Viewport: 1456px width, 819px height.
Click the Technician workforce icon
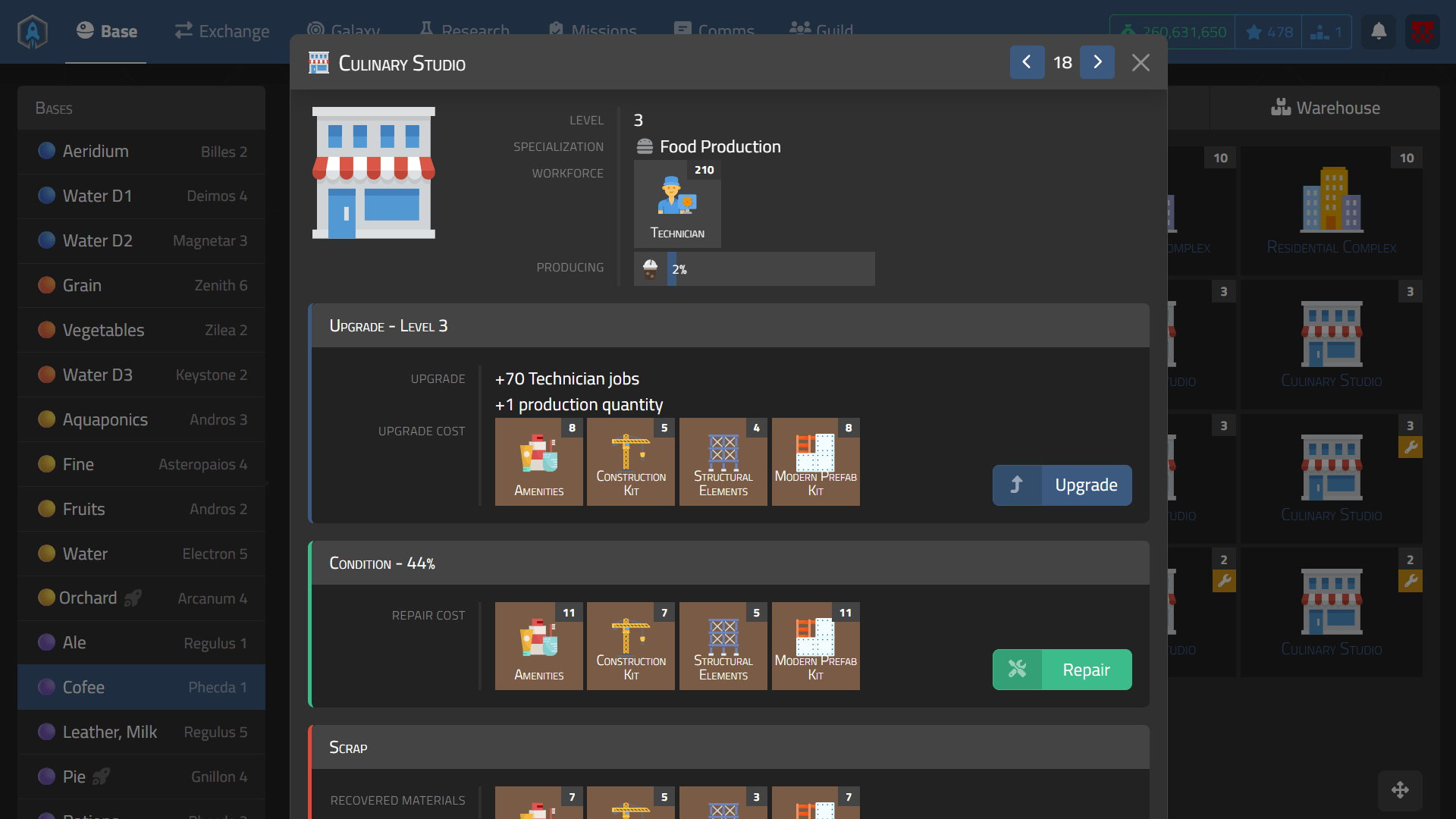click(677, 203)
